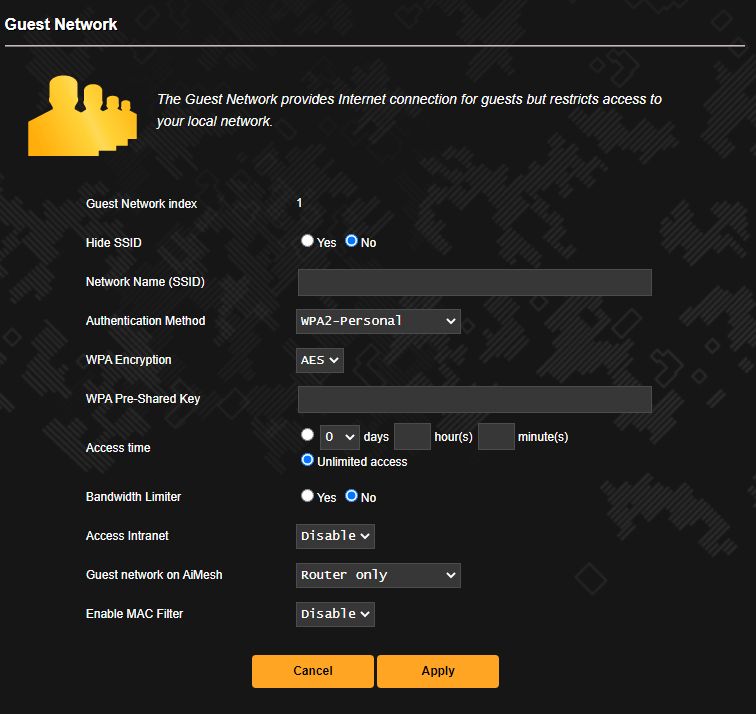Click the access time minute(s) field
The height and width of the screenshot is (714, 756).
[x=496, y=437]
